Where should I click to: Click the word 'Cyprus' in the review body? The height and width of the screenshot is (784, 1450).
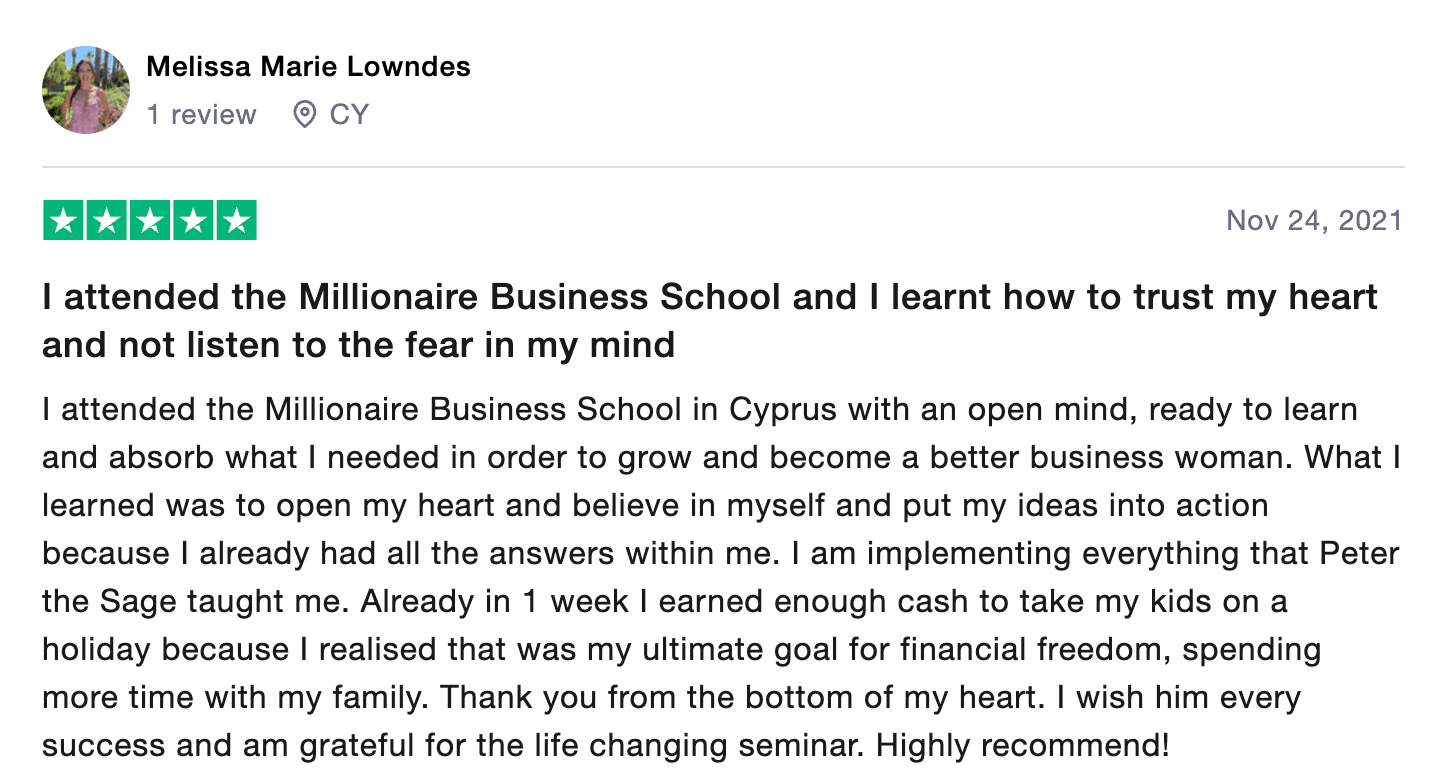[782, 410]
